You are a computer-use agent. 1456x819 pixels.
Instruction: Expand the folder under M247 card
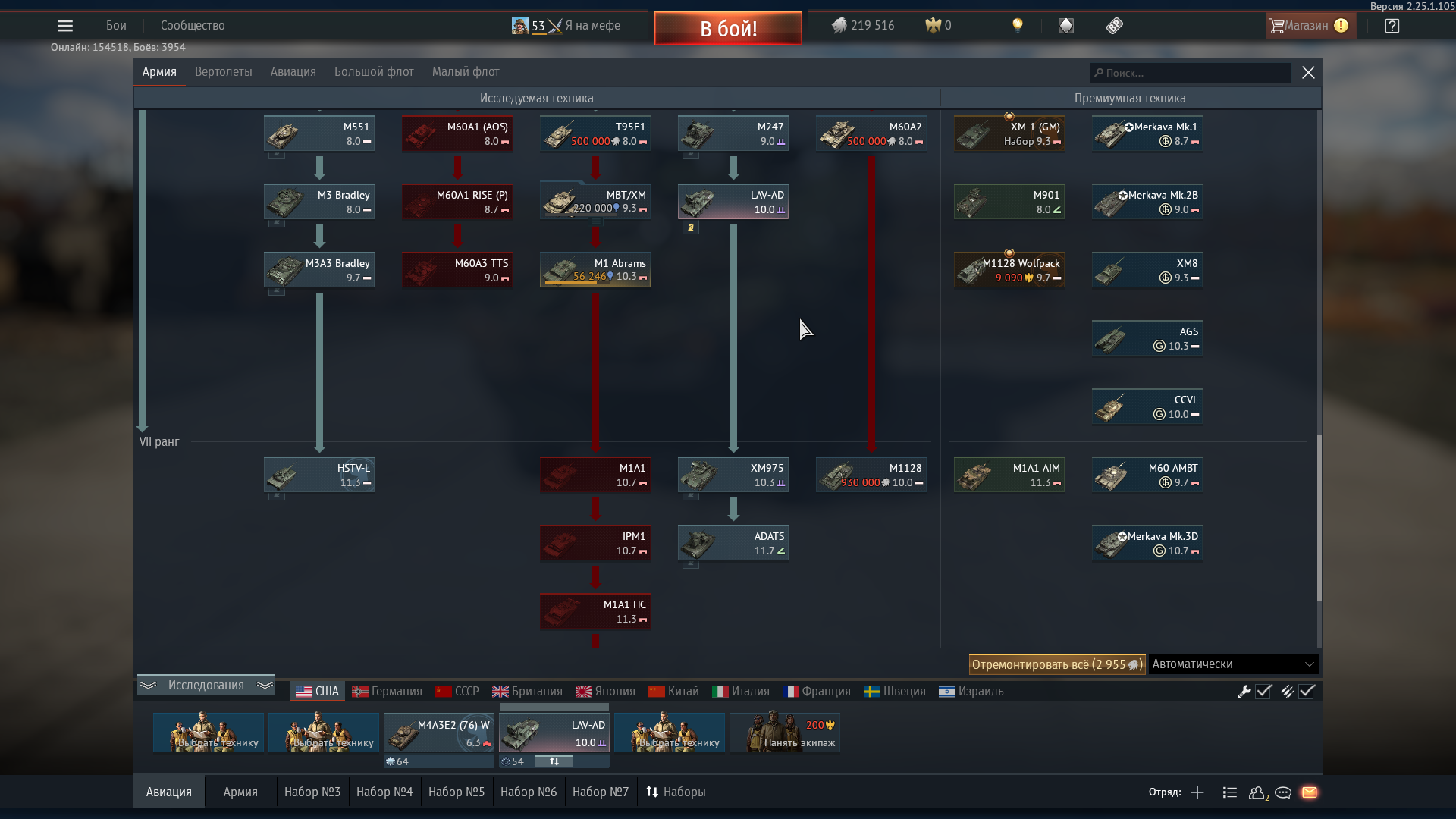690,155
